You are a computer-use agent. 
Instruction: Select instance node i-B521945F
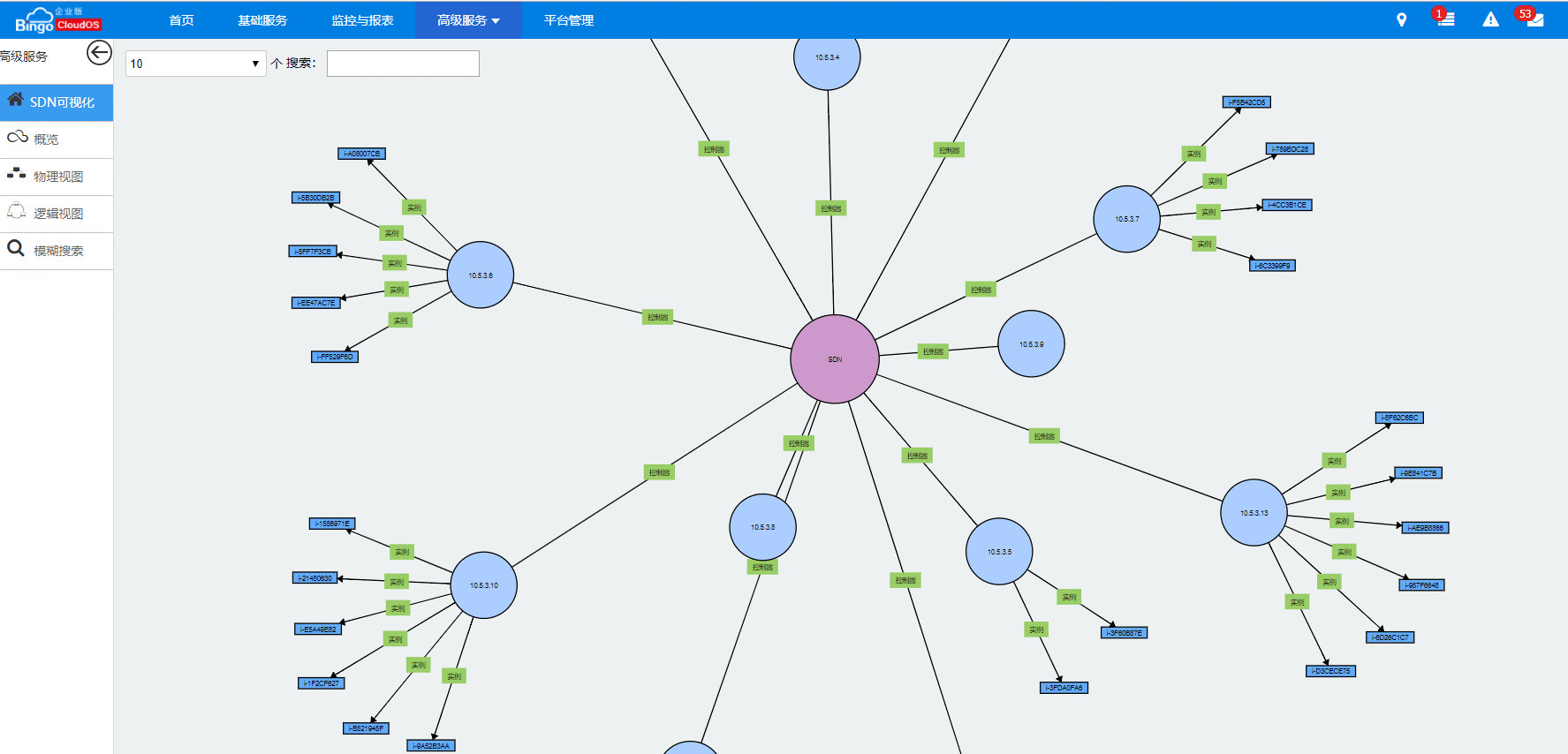tap(366, 728)
